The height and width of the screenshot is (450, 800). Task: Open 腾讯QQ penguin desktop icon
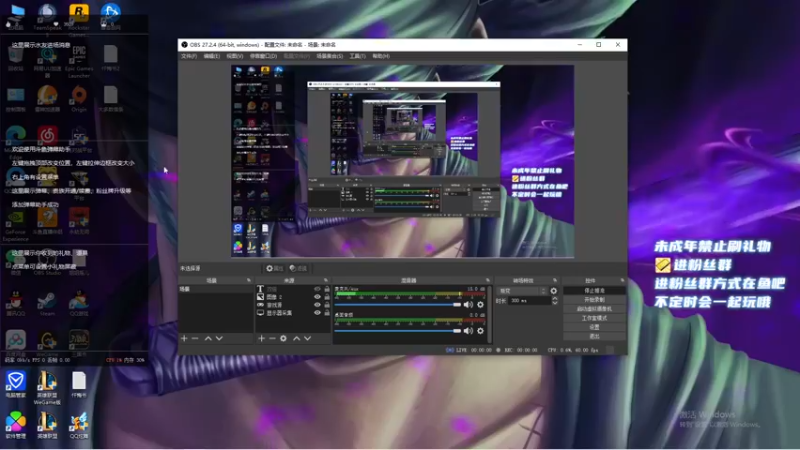[16, 303]
